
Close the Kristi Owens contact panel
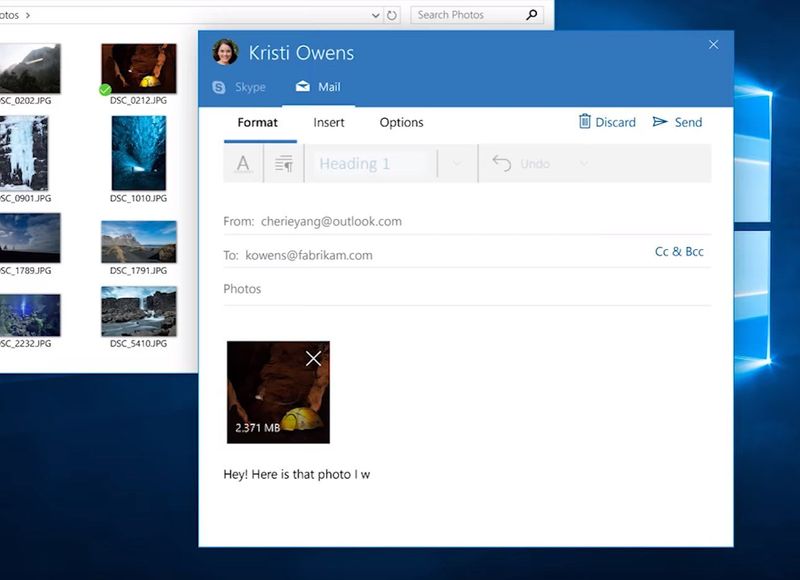(713, 45)
